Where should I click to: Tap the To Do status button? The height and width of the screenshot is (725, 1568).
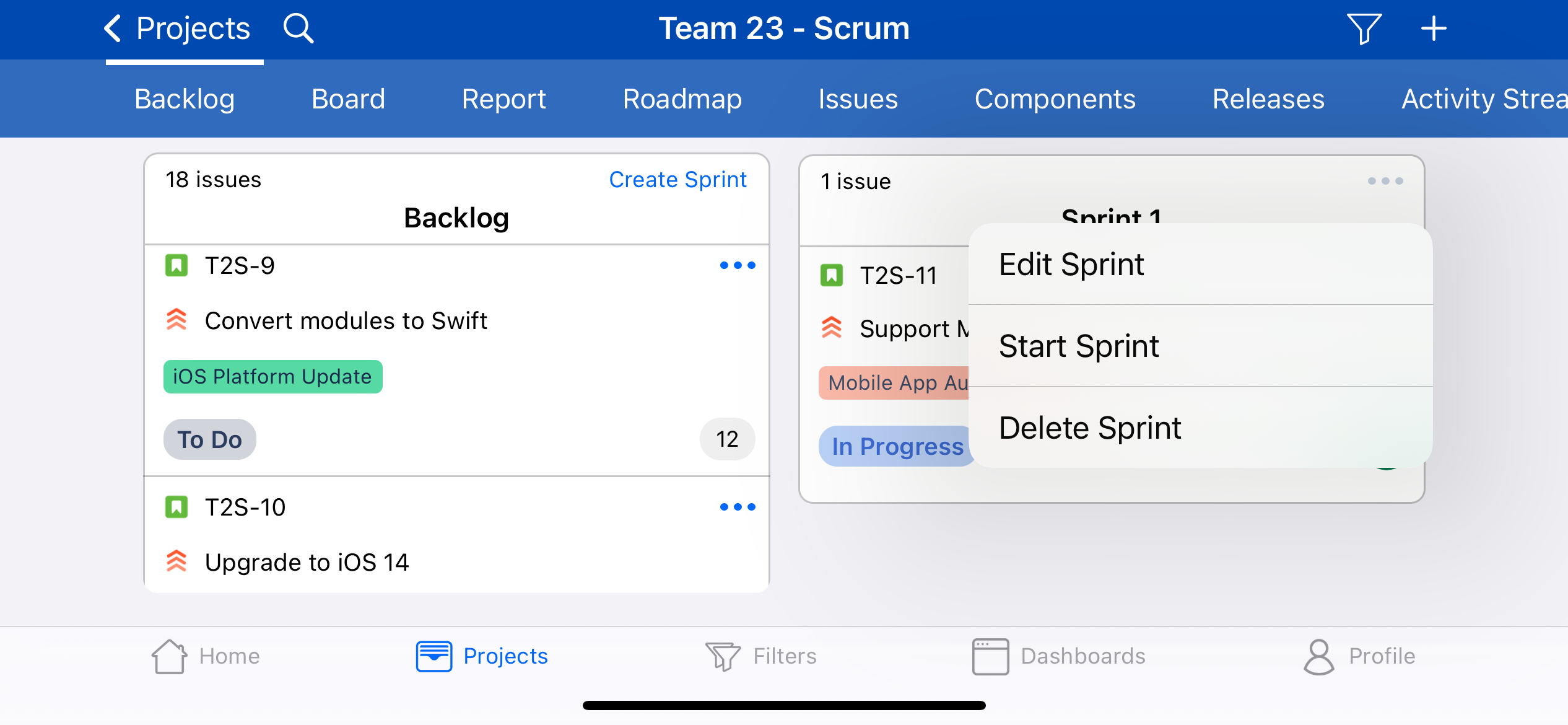click(209, 439)
